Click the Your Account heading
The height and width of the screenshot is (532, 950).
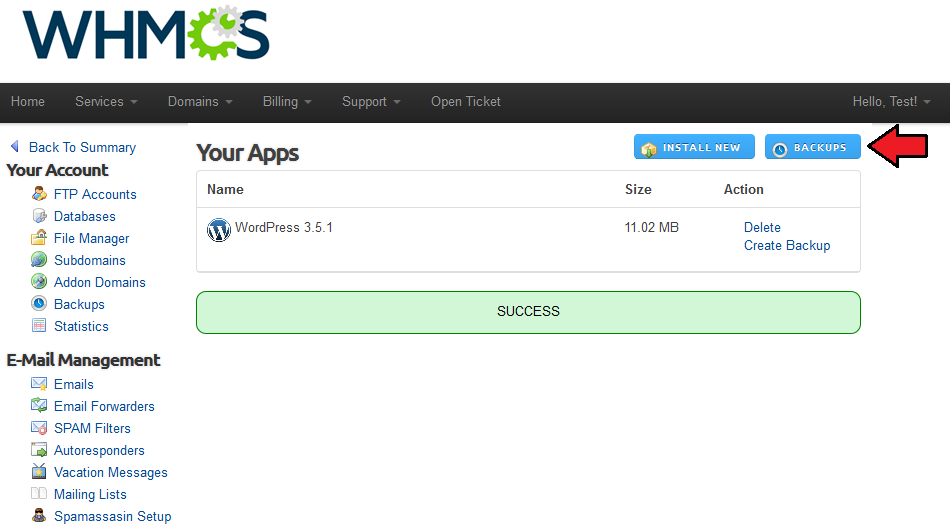coord(58,170)
